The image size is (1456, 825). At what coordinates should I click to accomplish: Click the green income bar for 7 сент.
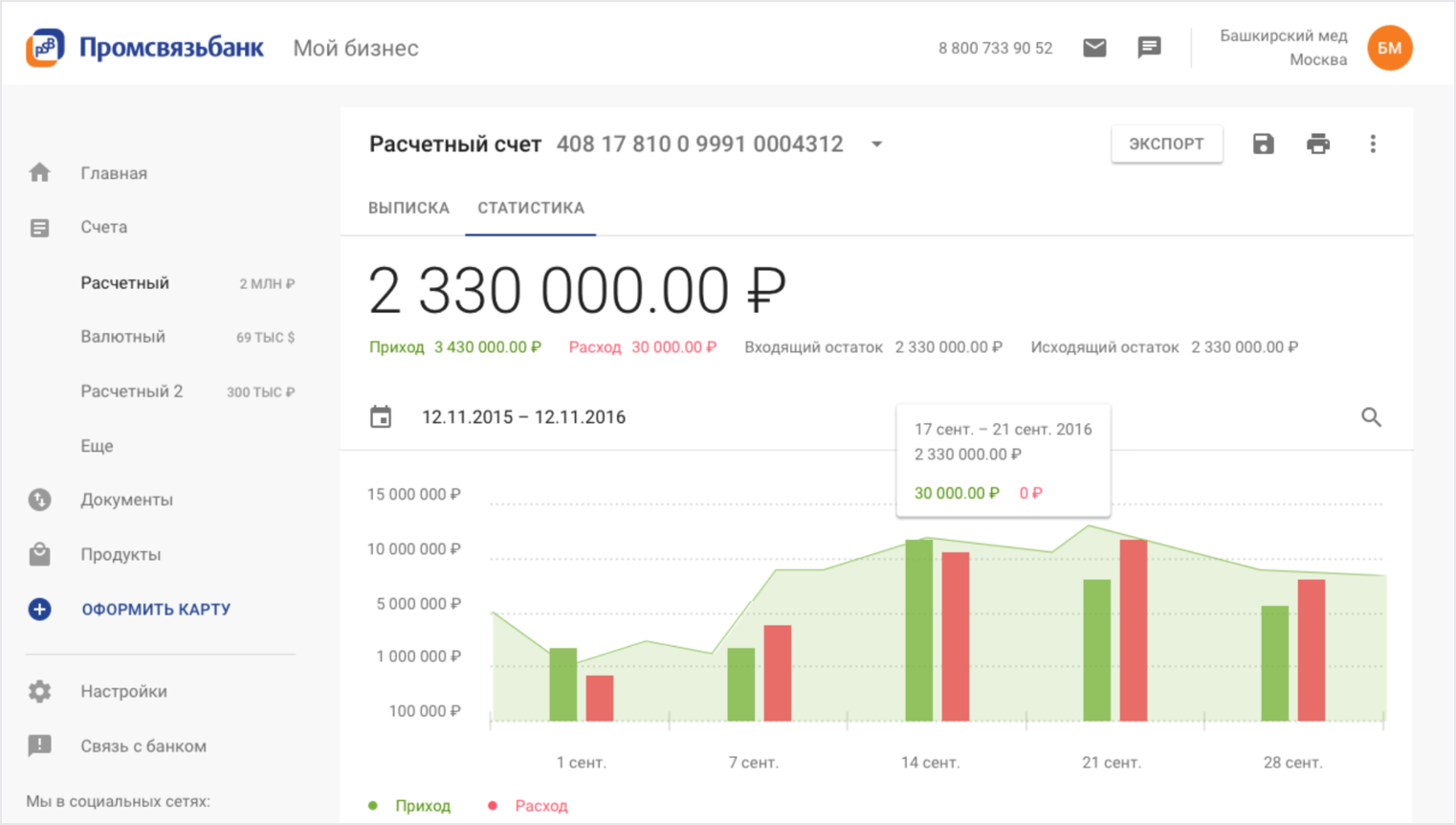741,684
